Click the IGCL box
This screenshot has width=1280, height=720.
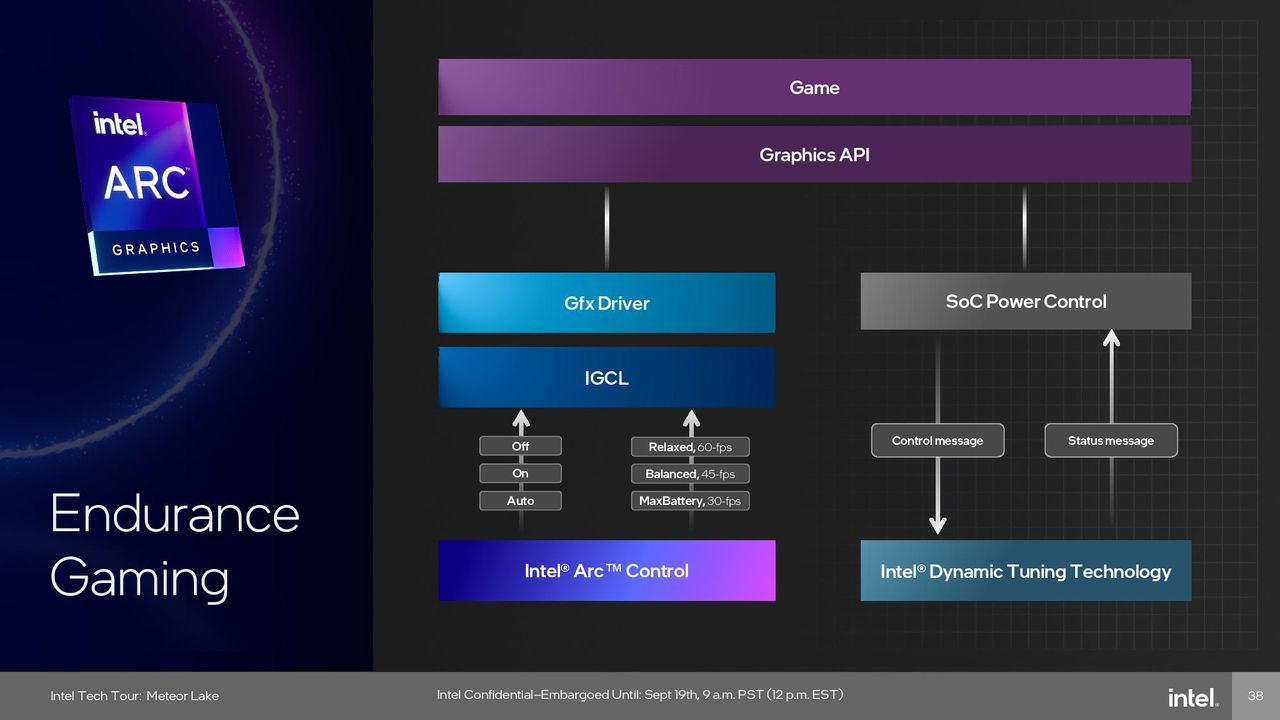click(x=606, y=378)
